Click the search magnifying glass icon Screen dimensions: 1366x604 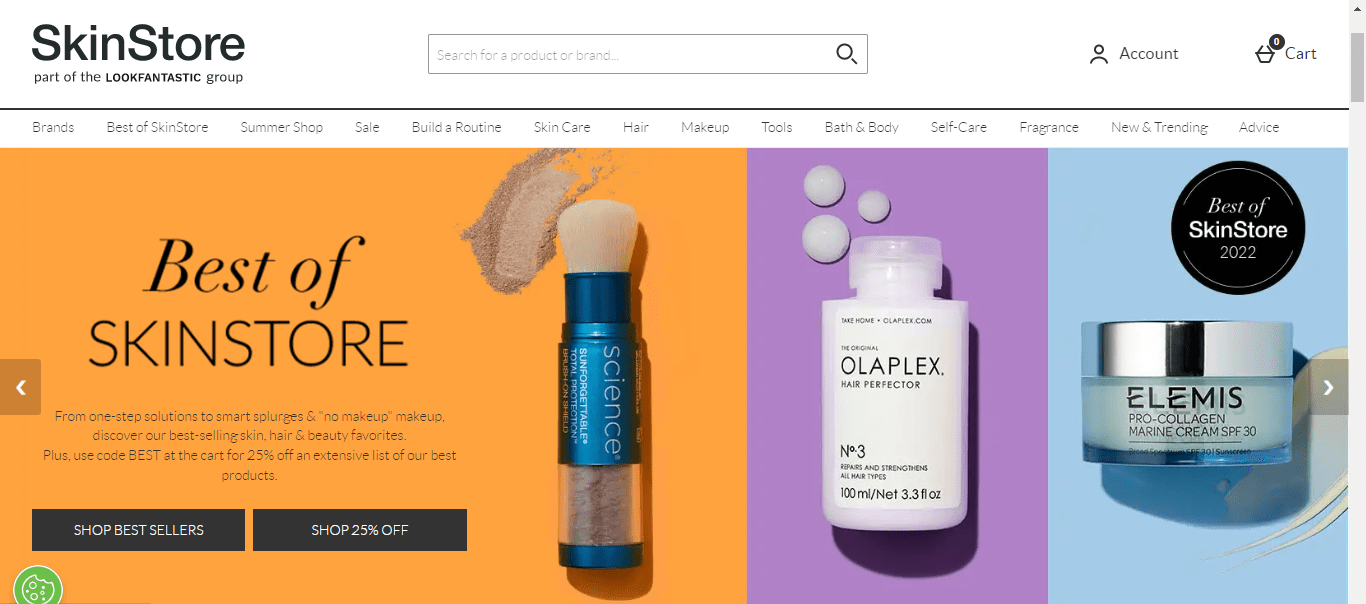846,54
